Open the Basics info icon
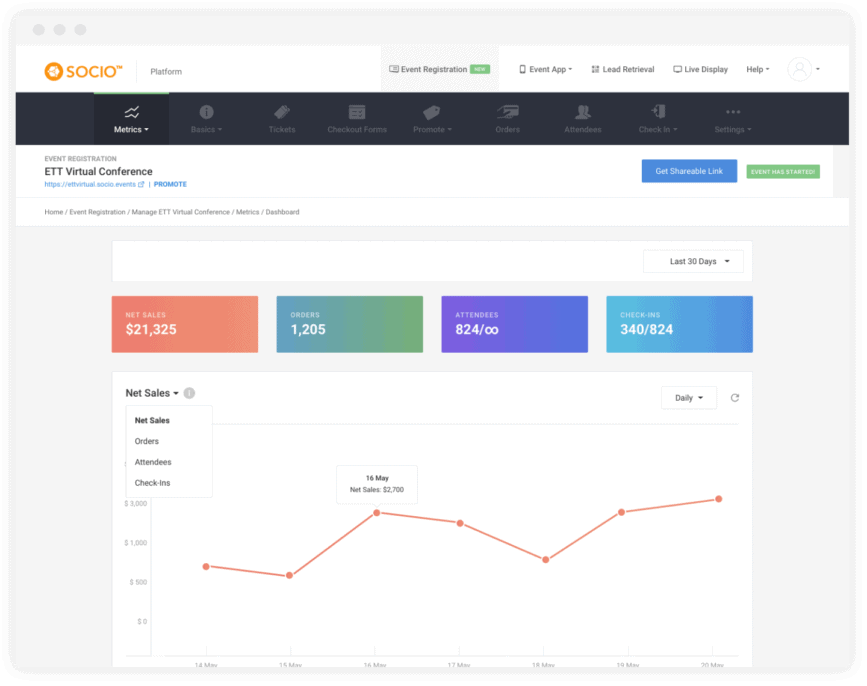The width and height of the screenshot is (867, 686). pos(207,112)
